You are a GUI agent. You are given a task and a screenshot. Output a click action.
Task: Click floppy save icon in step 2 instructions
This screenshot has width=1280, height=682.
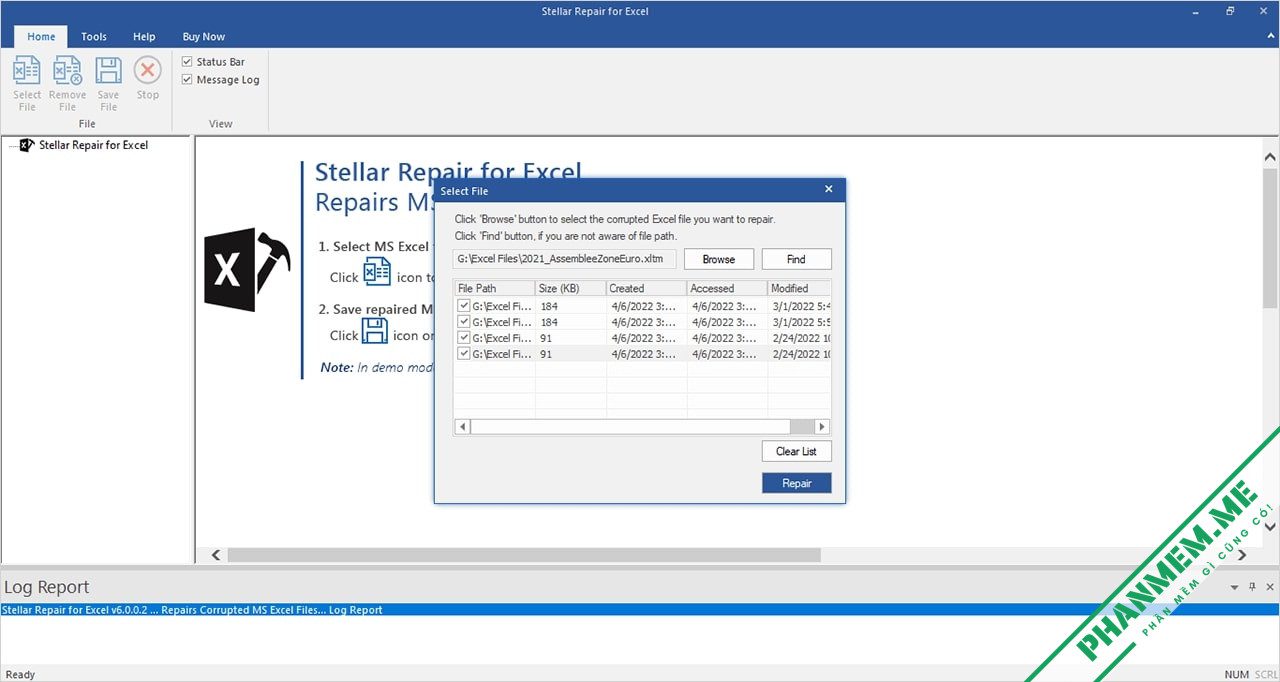coord(375,331)
